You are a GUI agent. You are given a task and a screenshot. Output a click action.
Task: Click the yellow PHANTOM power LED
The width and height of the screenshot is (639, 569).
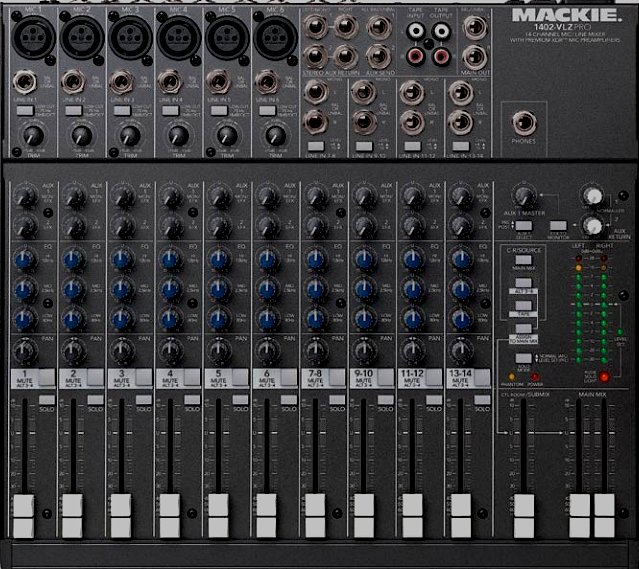511,377
